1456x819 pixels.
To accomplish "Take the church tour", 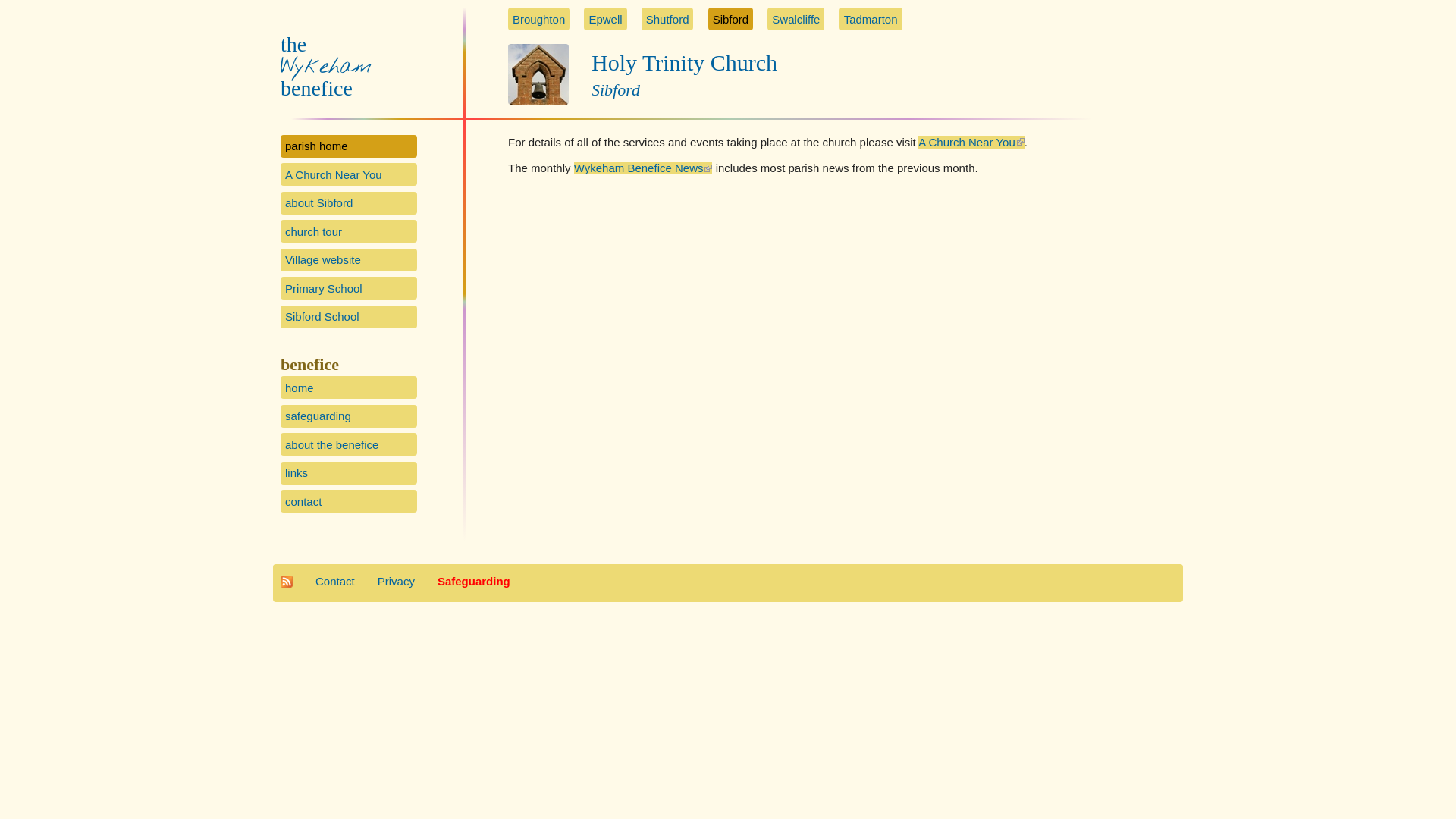I will click(x=349, y=231).
